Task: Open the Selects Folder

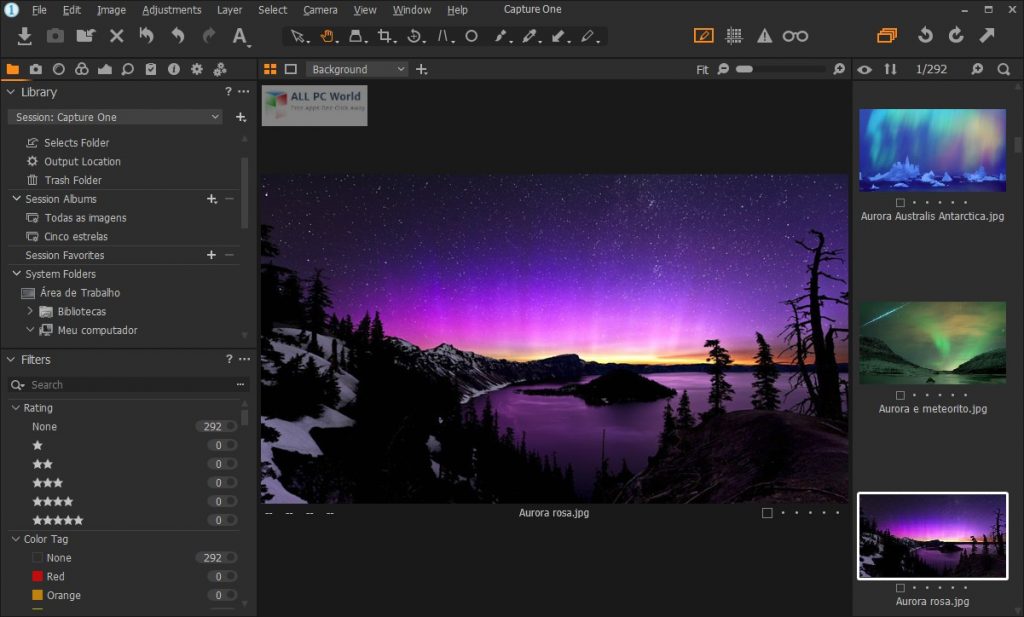Action: coord(76,143)
